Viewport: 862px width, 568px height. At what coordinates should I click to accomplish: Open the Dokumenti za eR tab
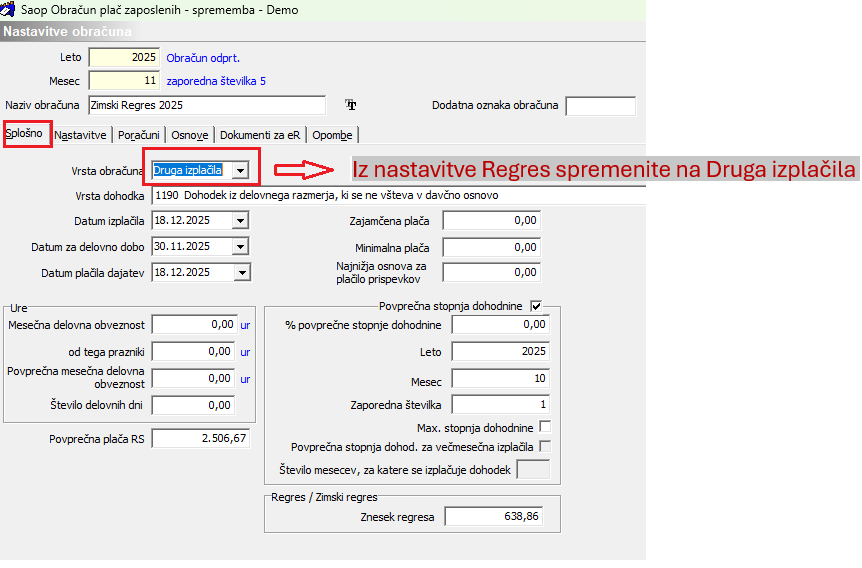pyautogui.click(x=260, y=135)
